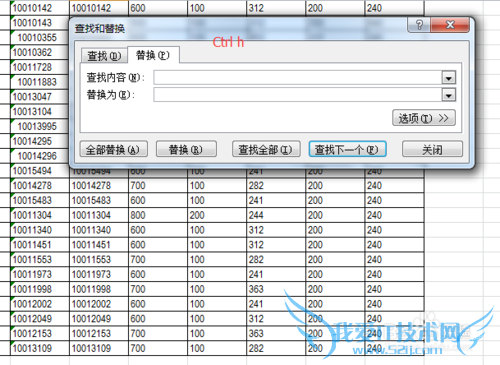This screenshot has width=500, height=365.
Task: Select first-column cell 10011451
Action: coord(40,245)
